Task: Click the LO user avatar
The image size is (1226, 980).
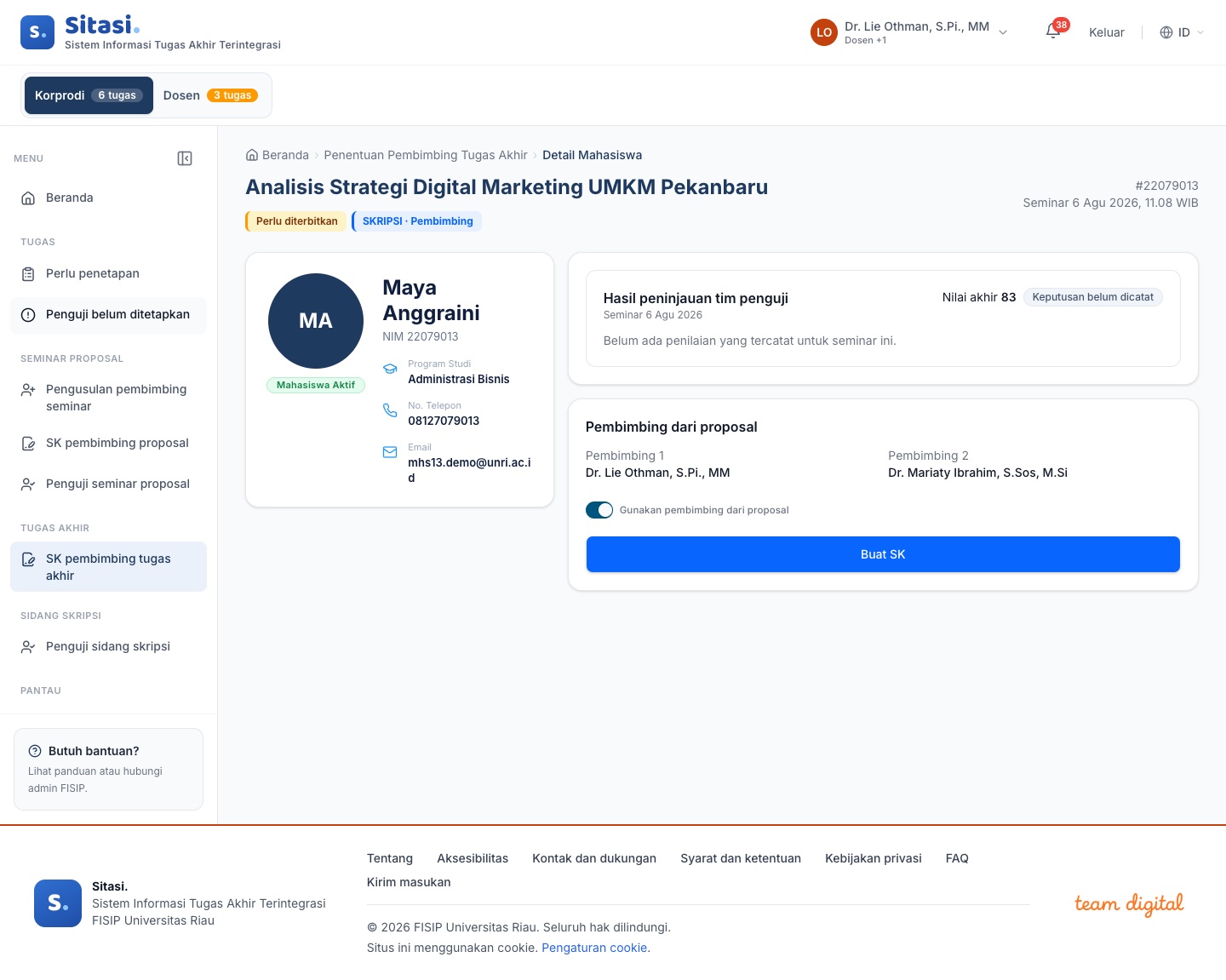Action: [x=824, y=32]
